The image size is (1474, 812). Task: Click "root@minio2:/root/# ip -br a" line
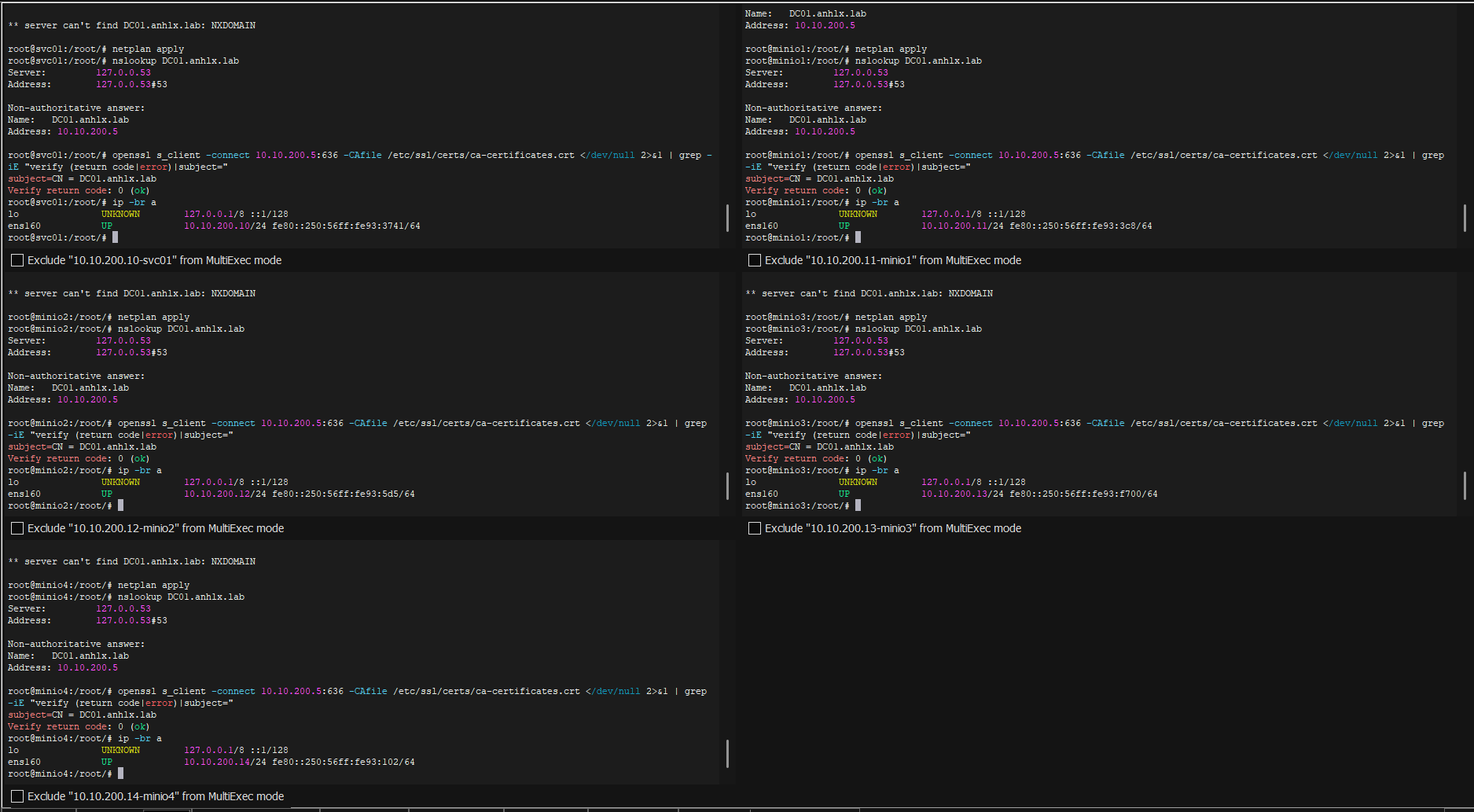(x=84, y=471)
